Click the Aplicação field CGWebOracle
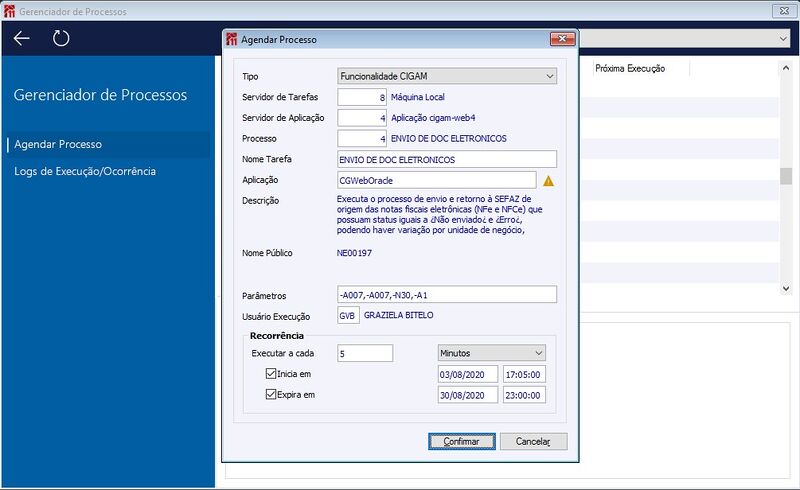800x490 pixels. pyautogui.click(x=437, y=180)
